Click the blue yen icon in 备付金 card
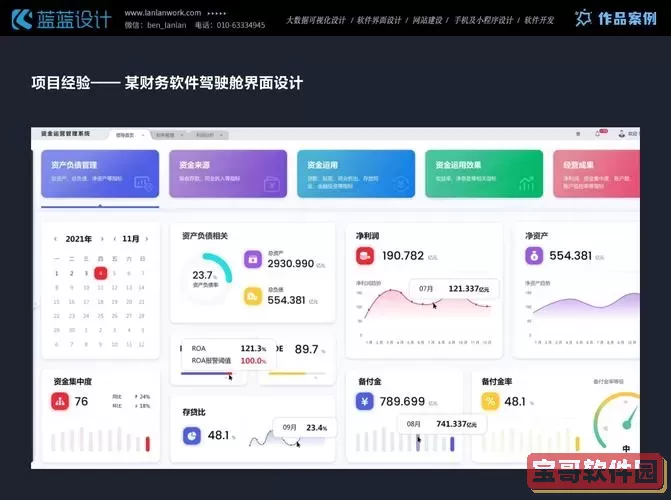 [364, 402]
